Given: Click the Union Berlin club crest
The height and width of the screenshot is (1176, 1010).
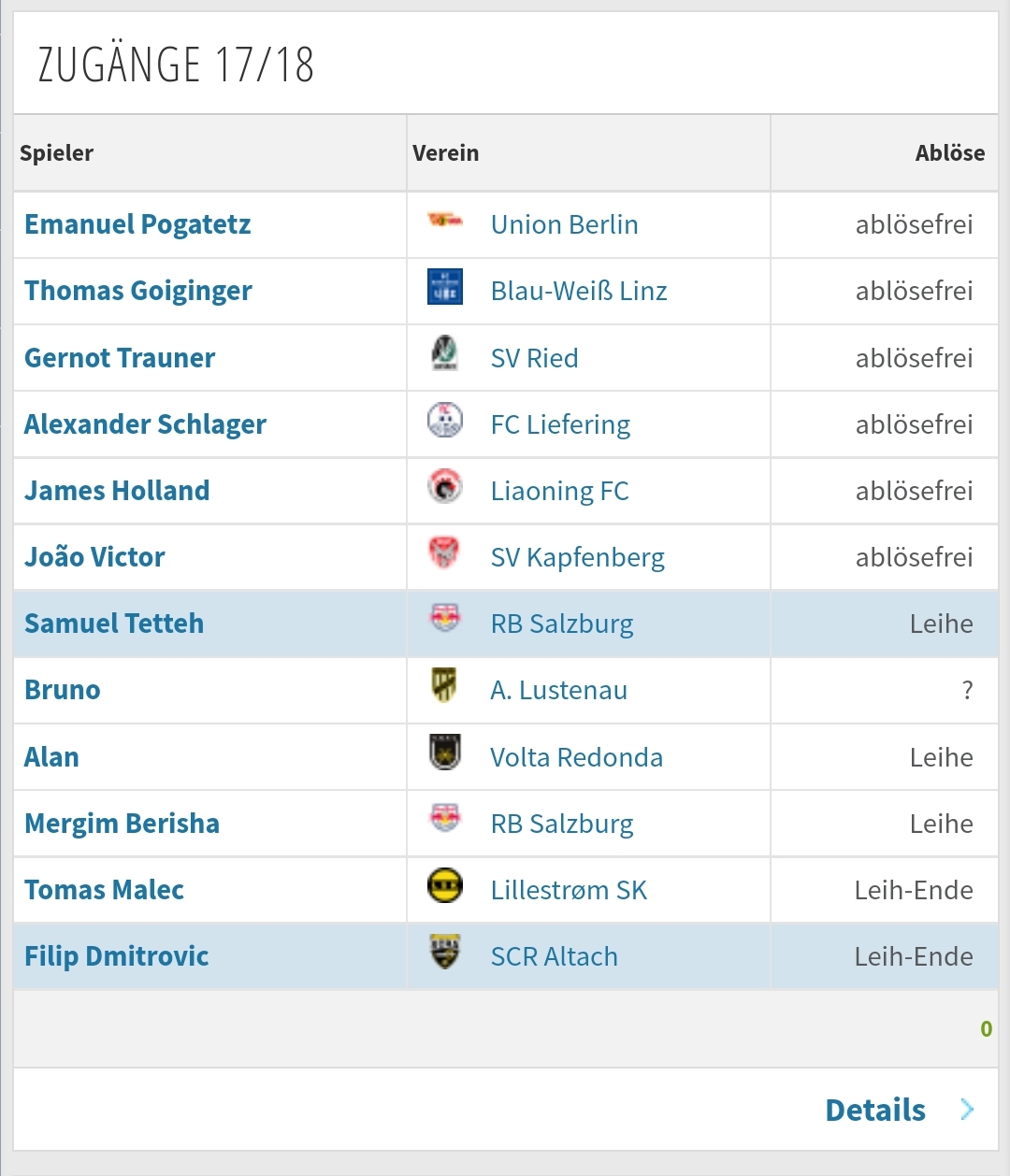Looking at the screenshot, I should point(445,222).
